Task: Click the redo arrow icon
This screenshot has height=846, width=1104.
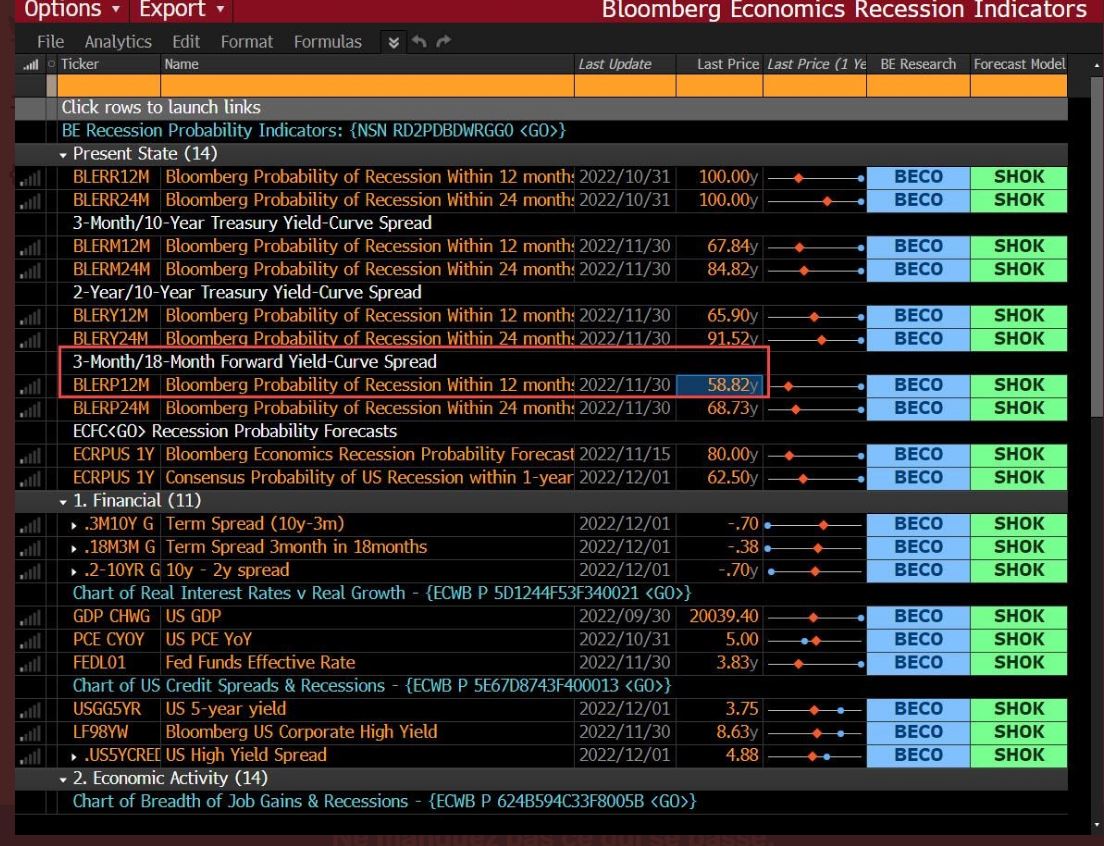Action: (444, 42)
